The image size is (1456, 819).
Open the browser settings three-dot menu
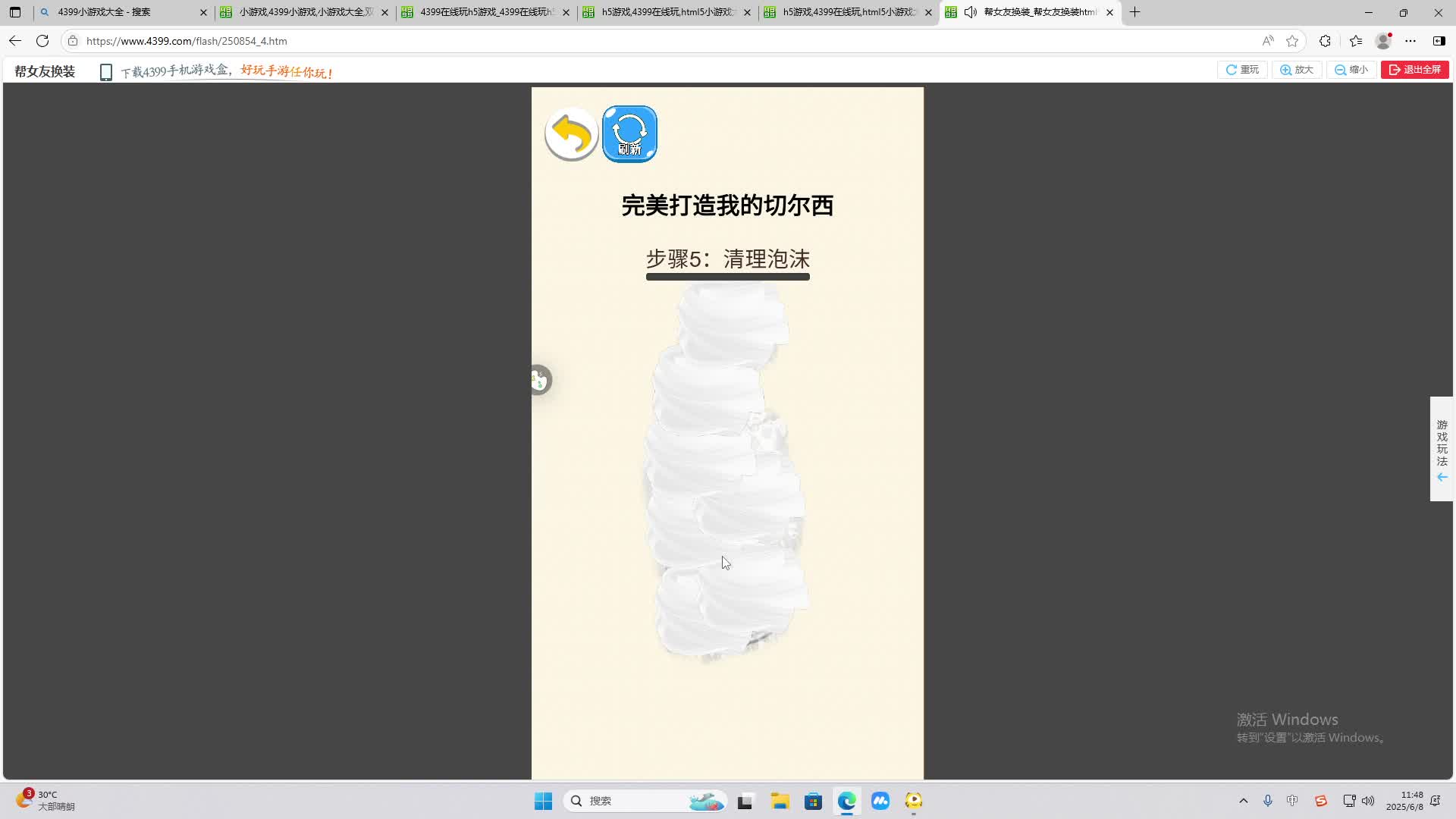point(1411,41)
